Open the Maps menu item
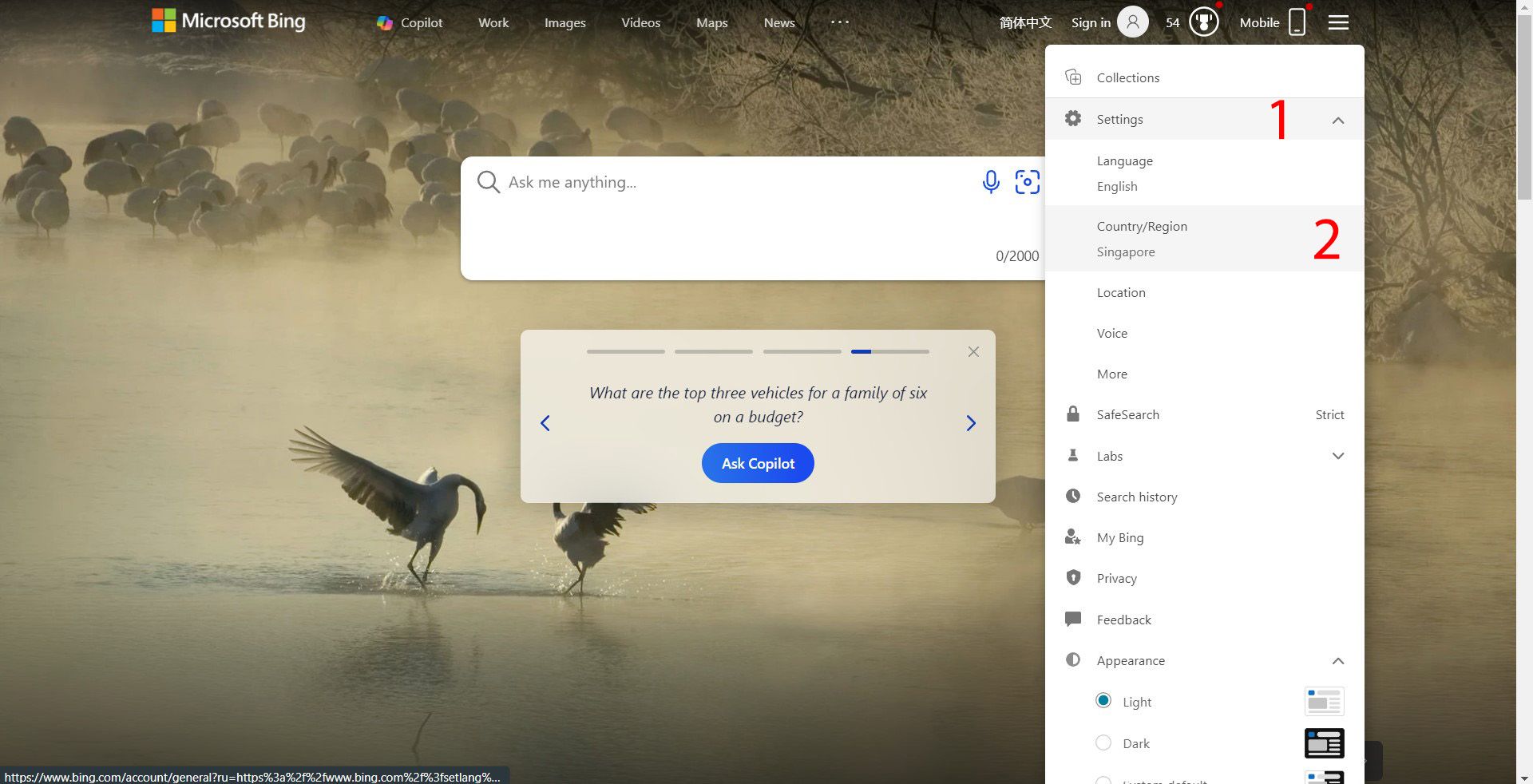The height and width of the screenshot is (784, 1533). (x=711, y=22)
